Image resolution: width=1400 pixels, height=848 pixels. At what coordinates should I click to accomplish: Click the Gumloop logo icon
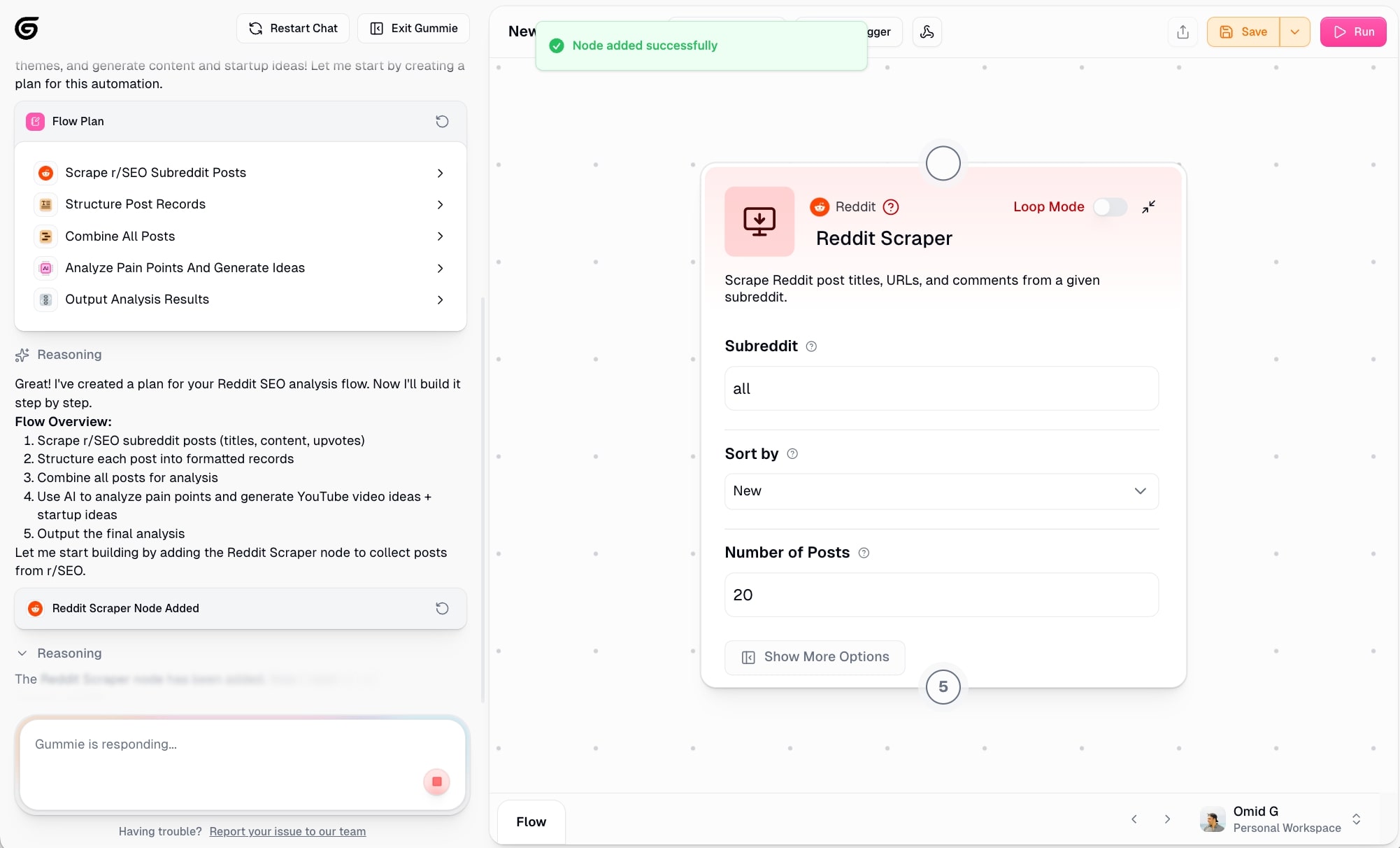pos(27,28)
